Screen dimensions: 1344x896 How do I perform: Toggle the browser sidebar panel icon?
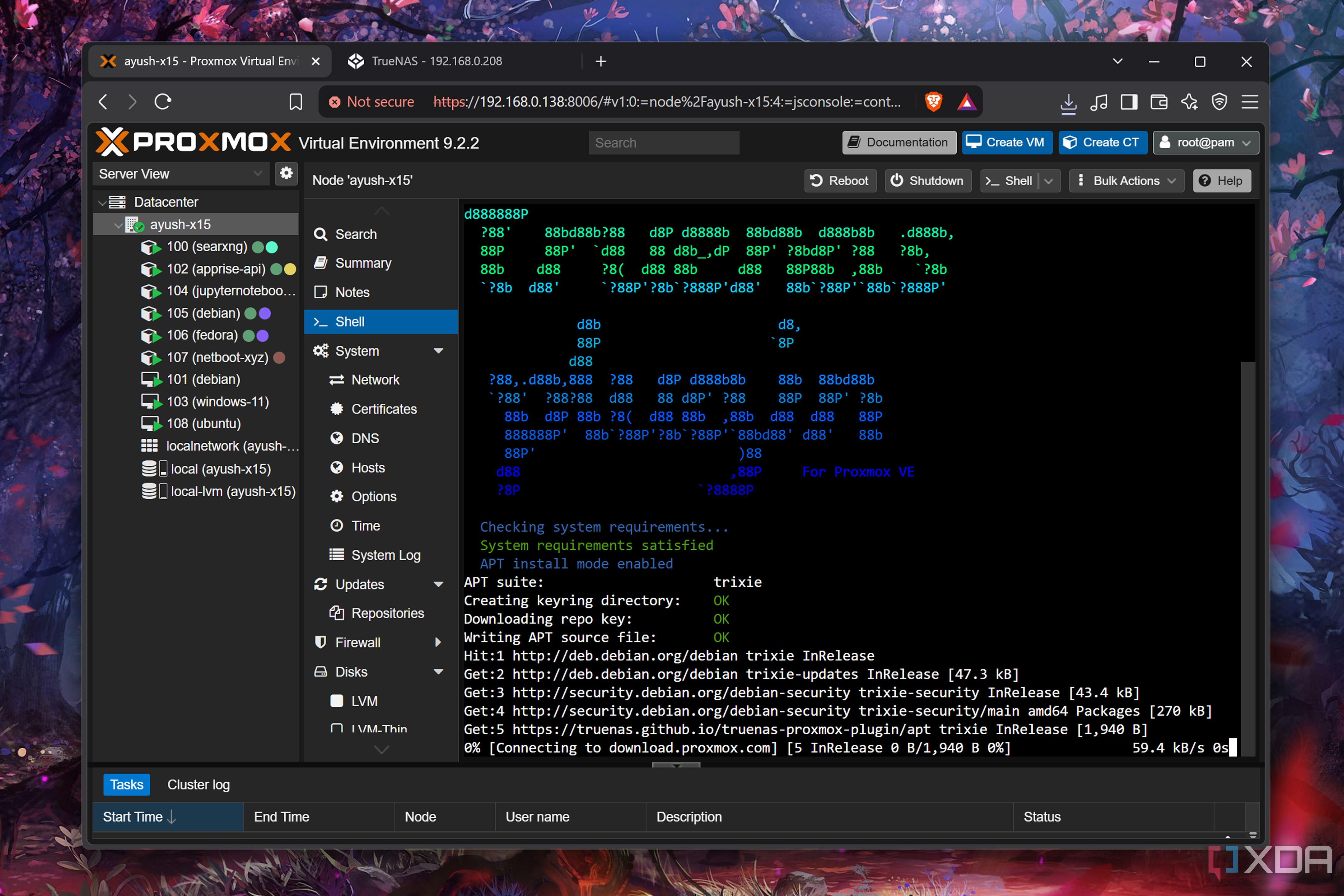[1129, 102]
